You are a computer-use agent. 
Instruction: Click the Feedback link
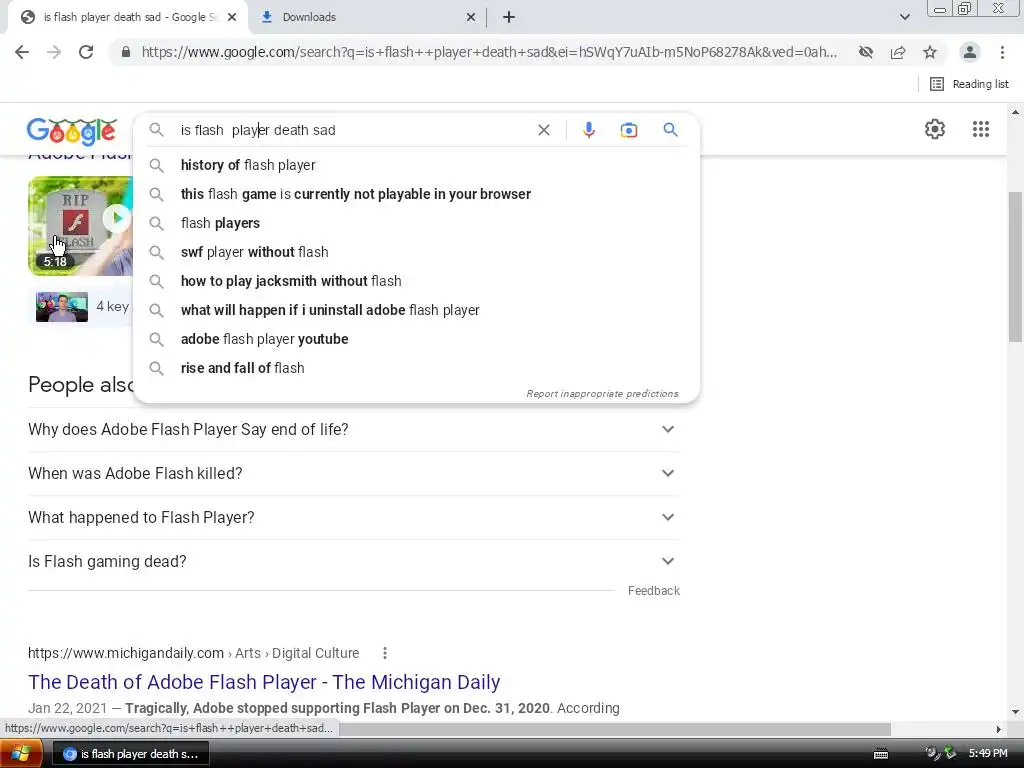point(654,591)
